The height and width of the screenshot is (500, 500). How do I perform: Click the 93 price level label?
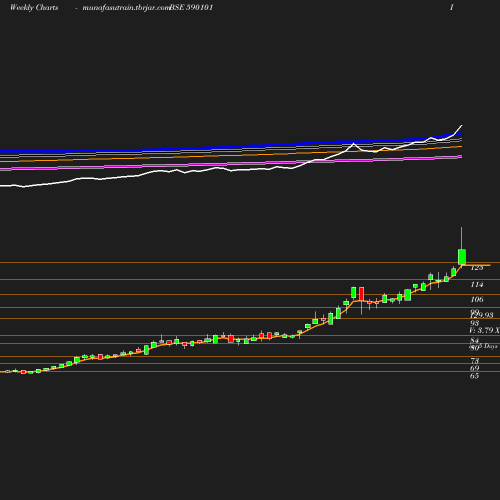pos(474,323)
